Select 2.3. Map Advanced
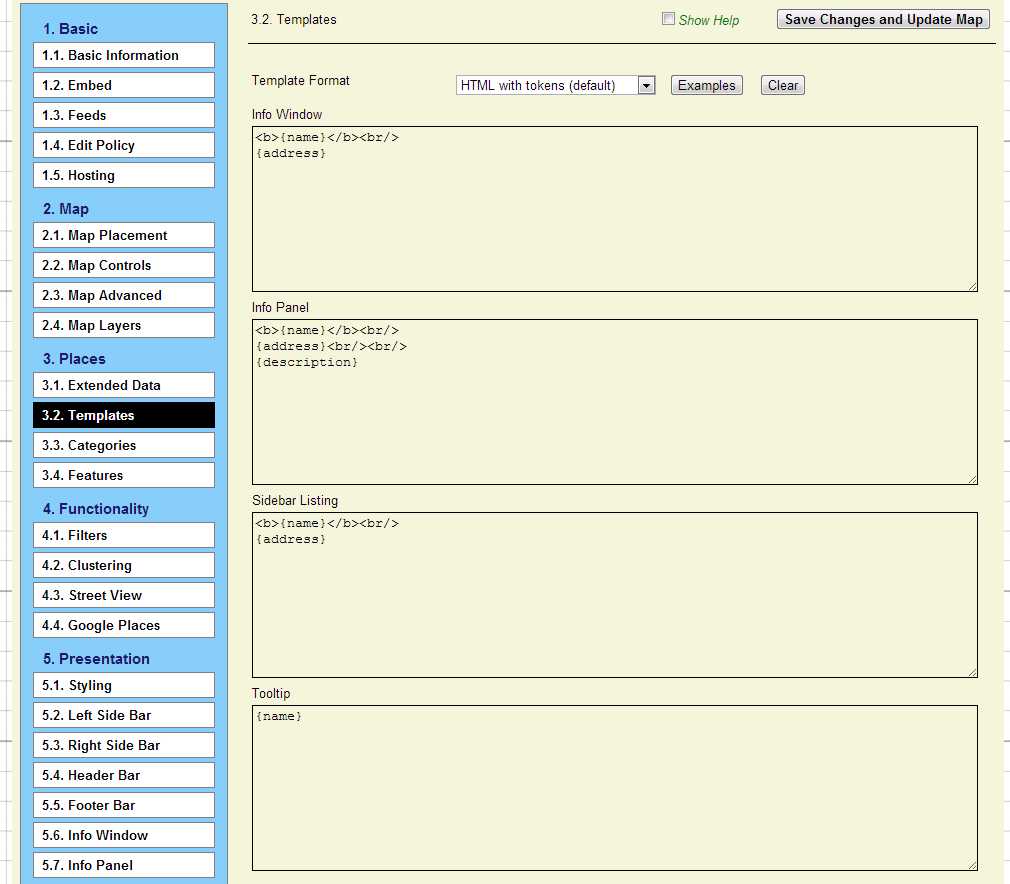Screen dimensions: 1010x884 click(x=124, y=295)
